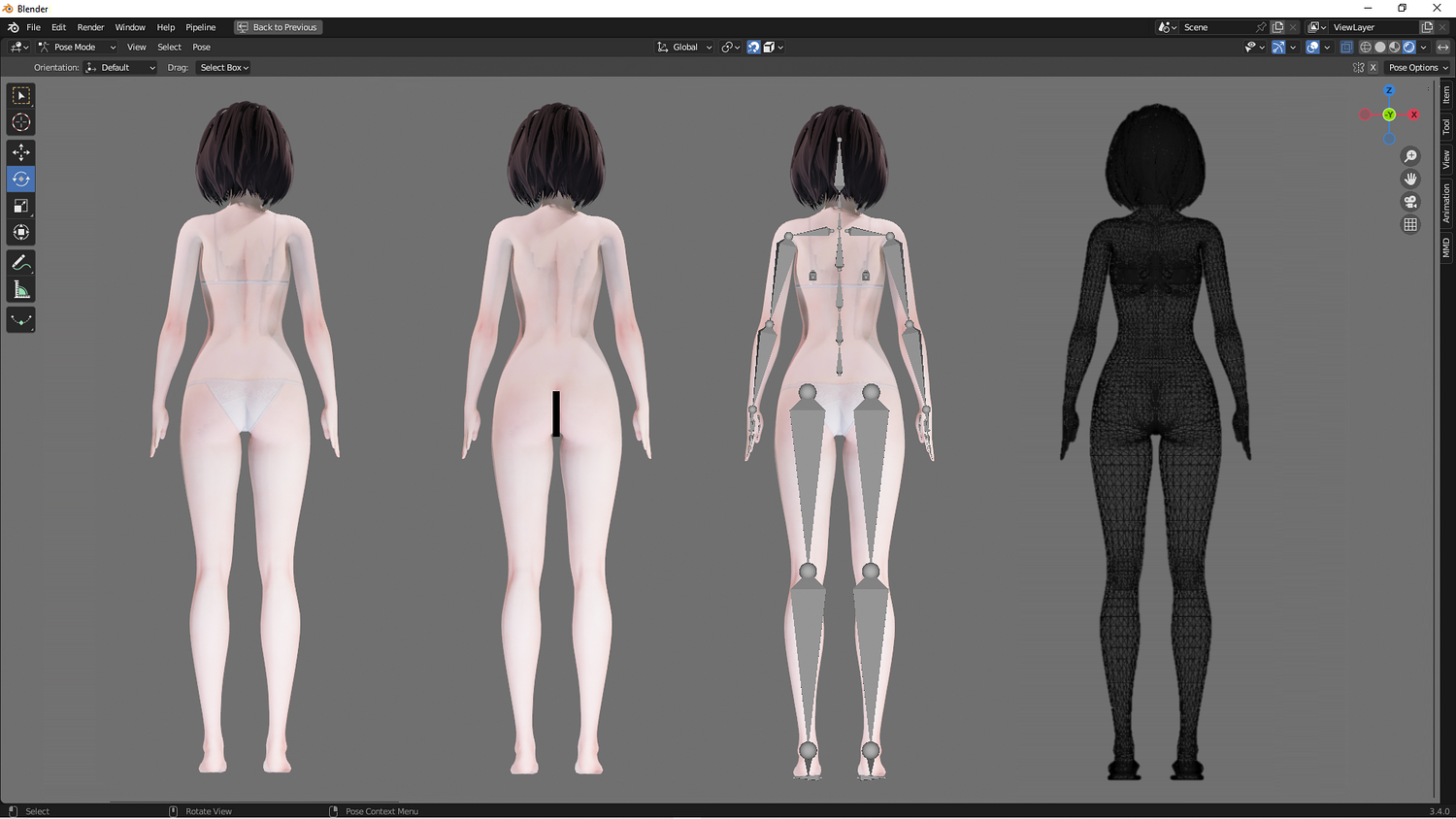This screenshot has width=1456, height=819.
Task: Delete the Scene with its X icon
Action: tap(1293, 27)
